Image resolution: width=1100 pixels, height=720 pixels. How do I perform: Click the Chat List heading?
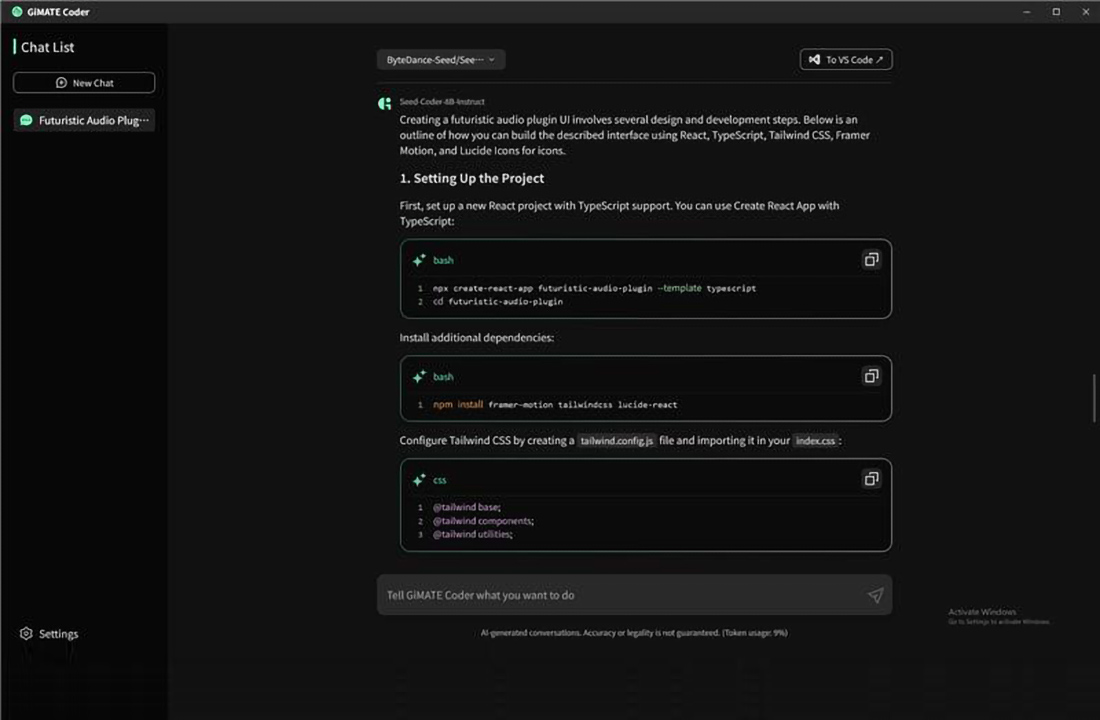(47, 47)
